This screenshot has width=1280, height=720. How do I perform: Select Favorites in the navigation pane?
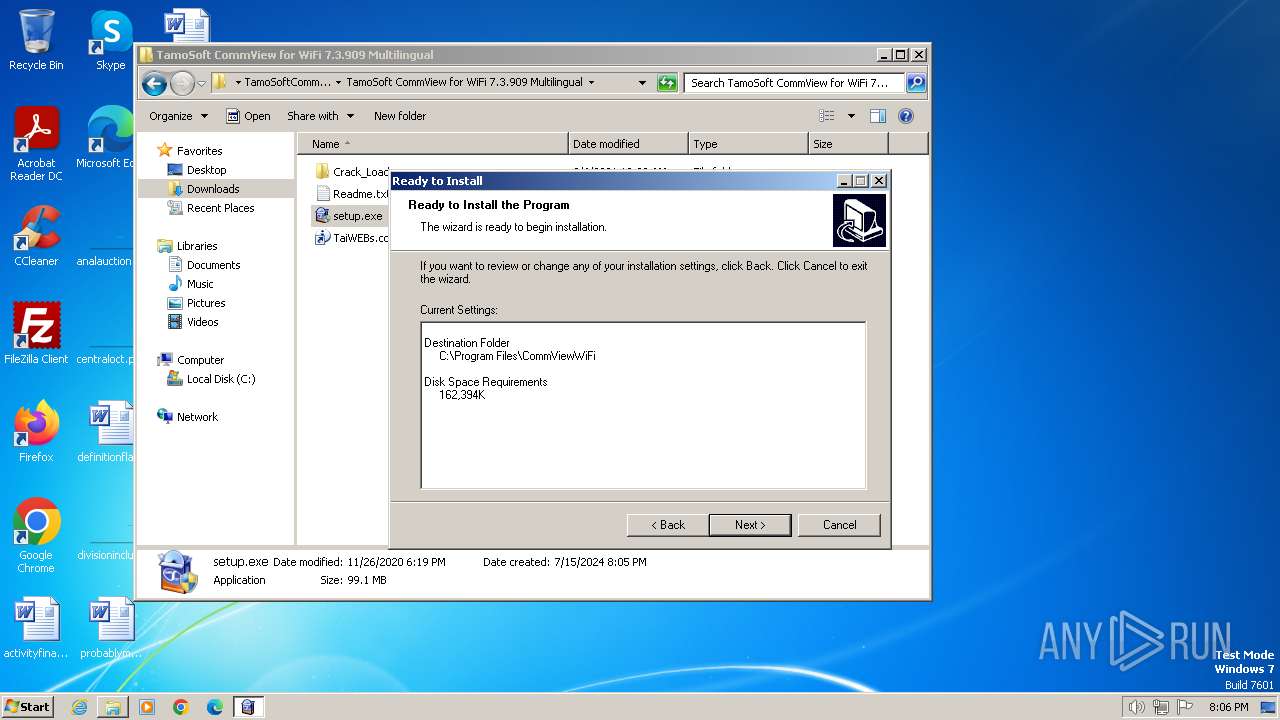pyautogui.click(x=199, y=151)
